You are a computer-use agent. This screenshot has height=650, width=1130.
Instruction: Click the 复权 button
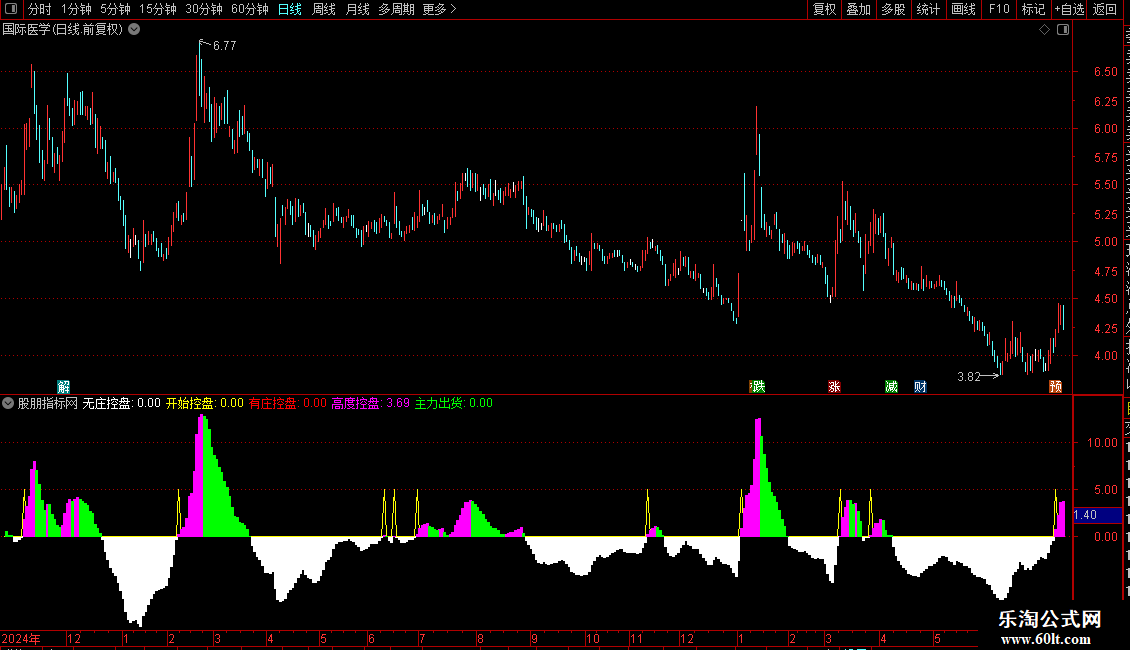tap(824, 9)
